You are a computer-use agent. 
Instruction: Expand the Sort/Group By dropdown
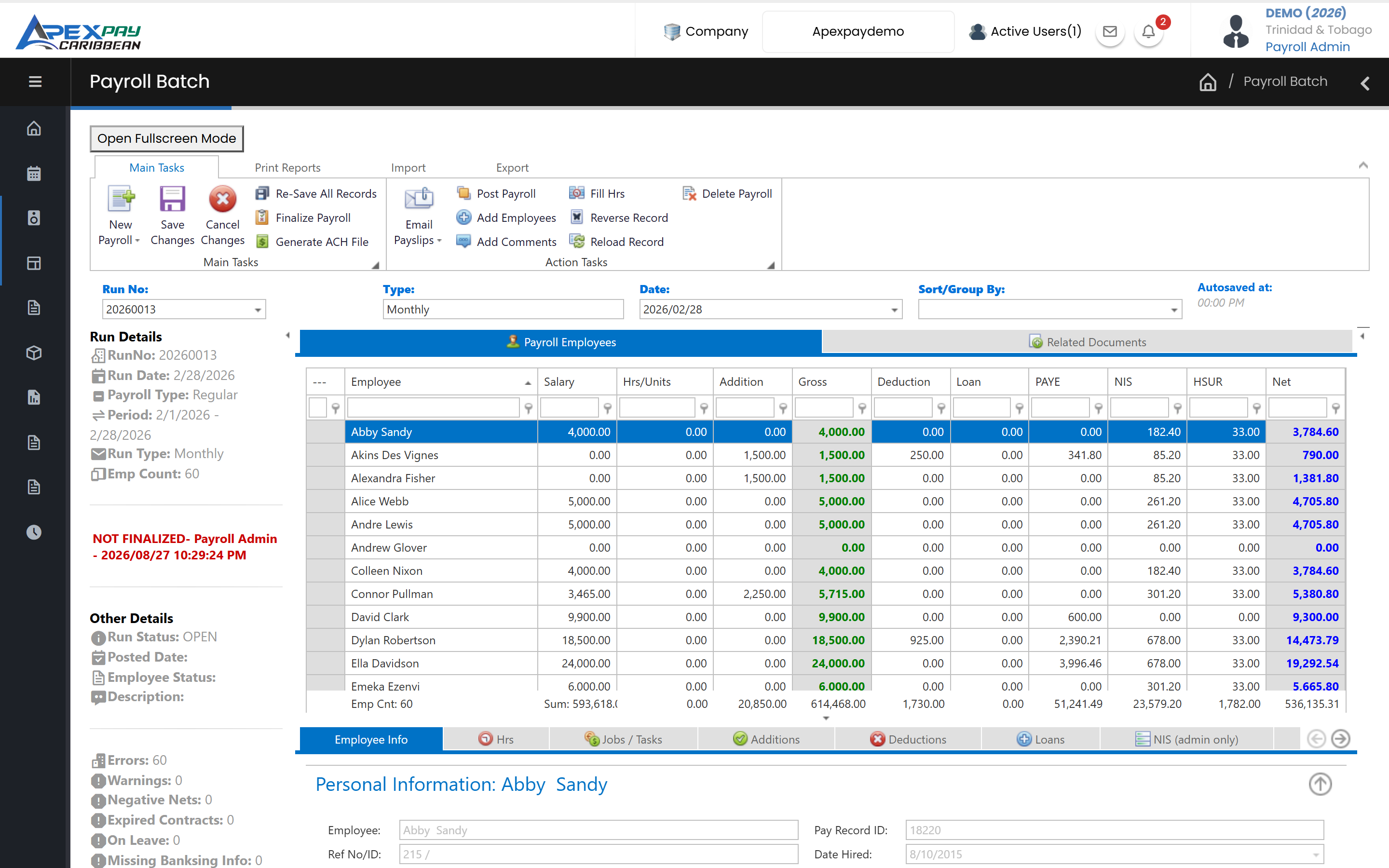[x=1174, y=310]
